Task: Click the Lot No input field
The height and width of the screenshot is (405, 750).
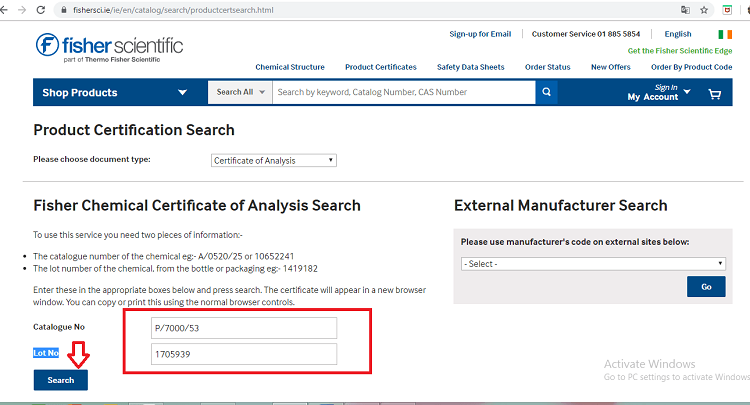Action: [x=244, y=354]
